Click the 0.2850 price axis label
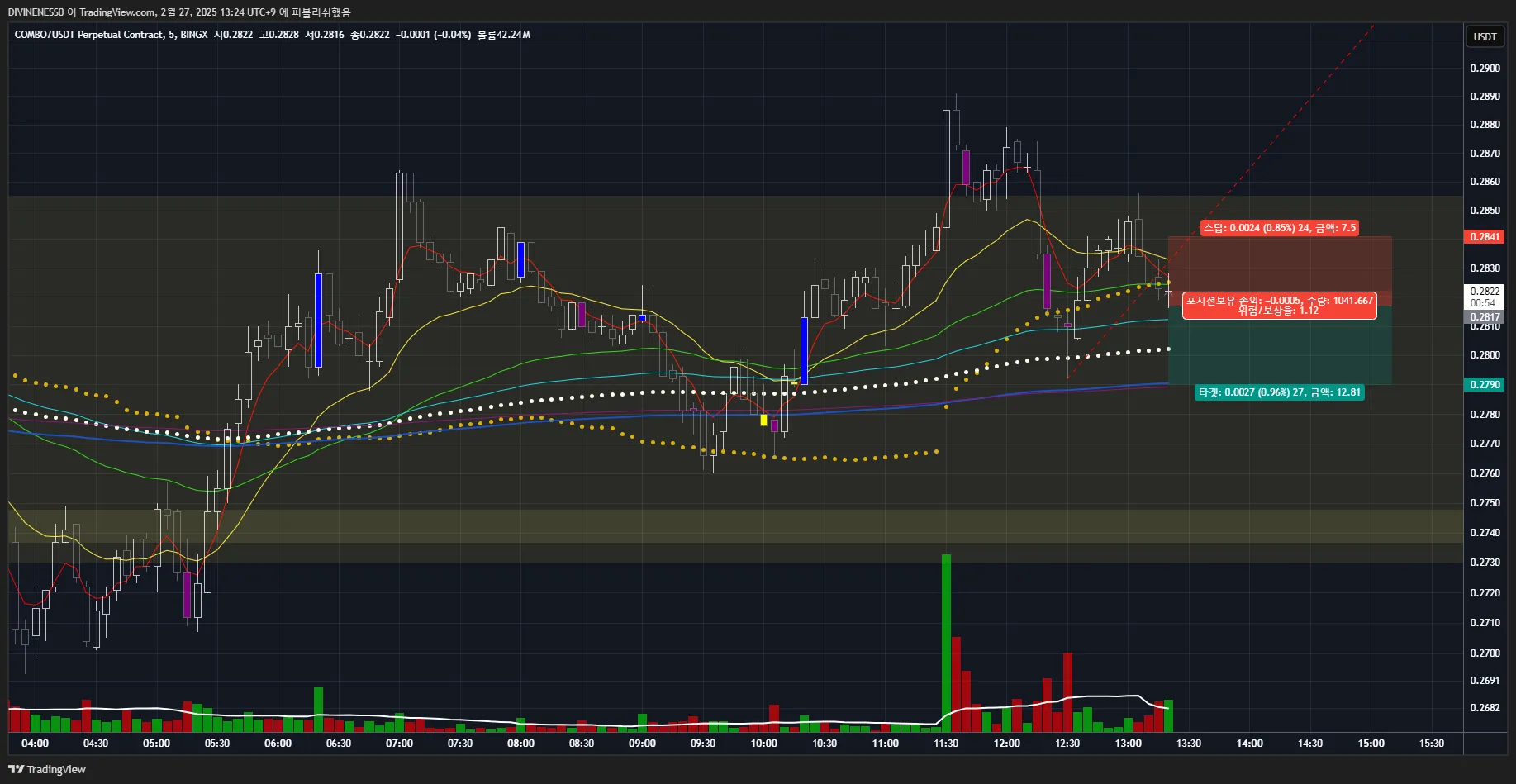Viewport: 1516px width, 784px height. (1485, 211)
